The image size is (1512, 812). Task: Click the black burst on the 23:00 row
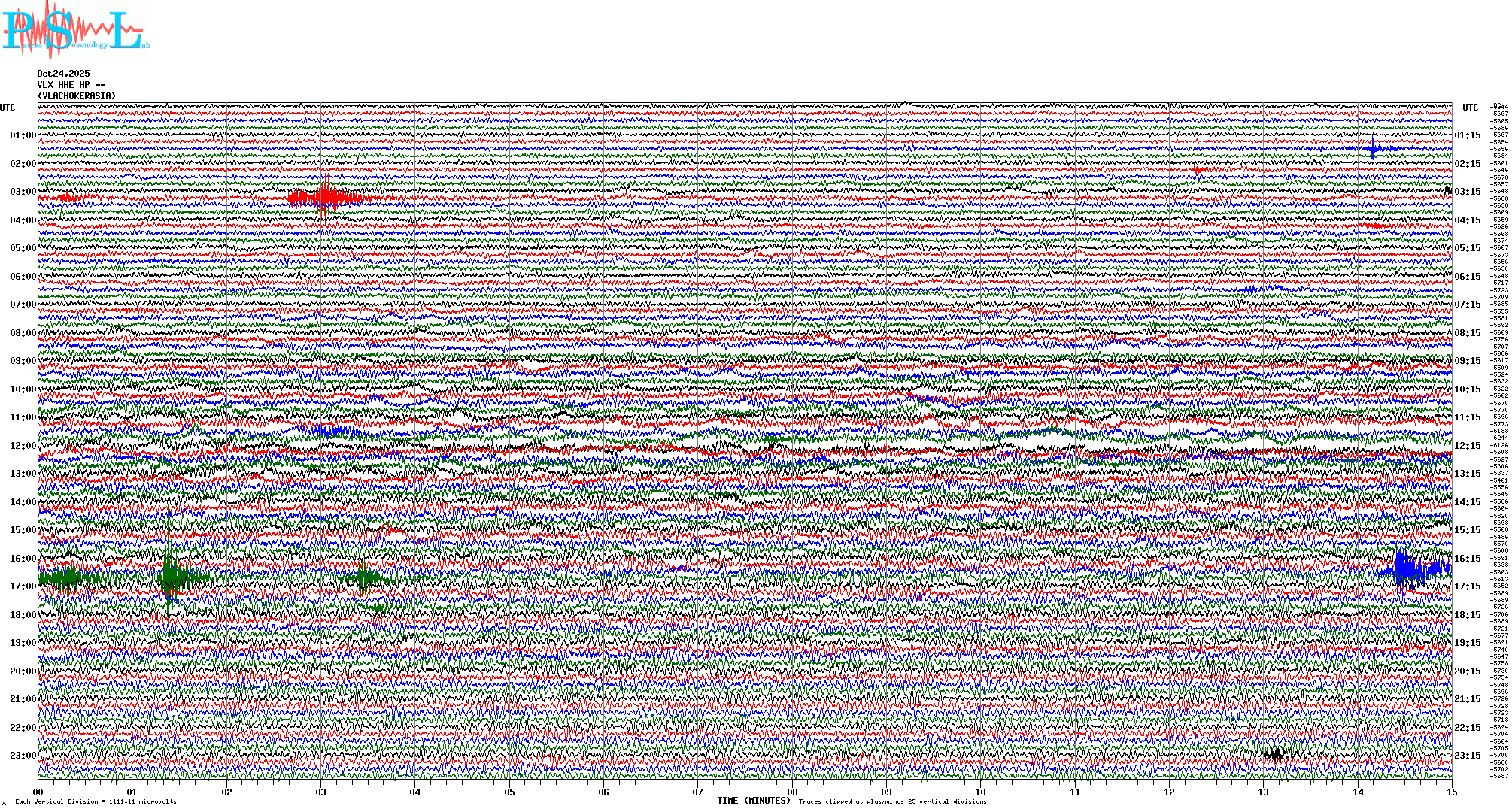pos(1275,754)
